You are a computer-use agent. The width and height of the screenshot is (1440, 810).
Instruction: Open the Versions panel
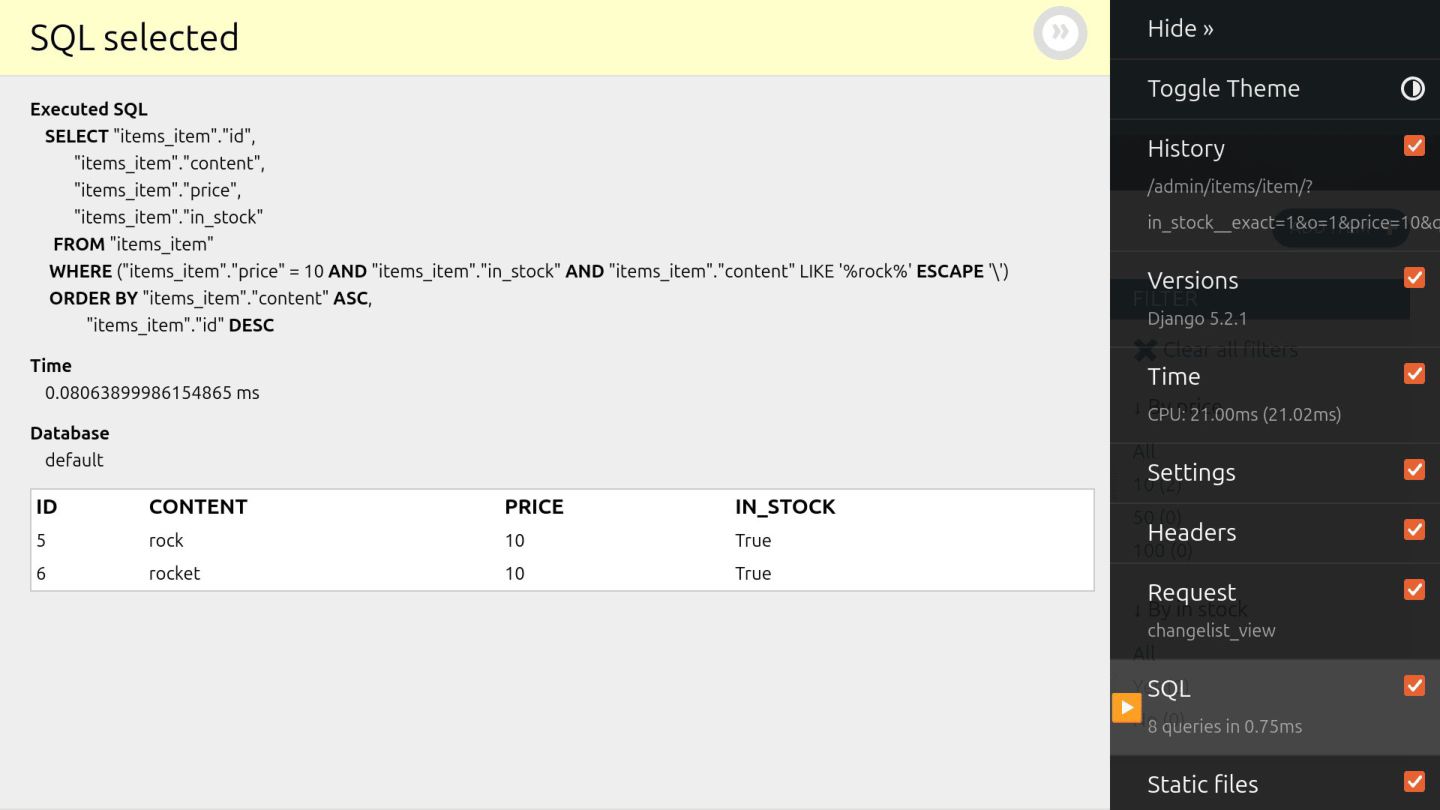[x=1192, y=281]
